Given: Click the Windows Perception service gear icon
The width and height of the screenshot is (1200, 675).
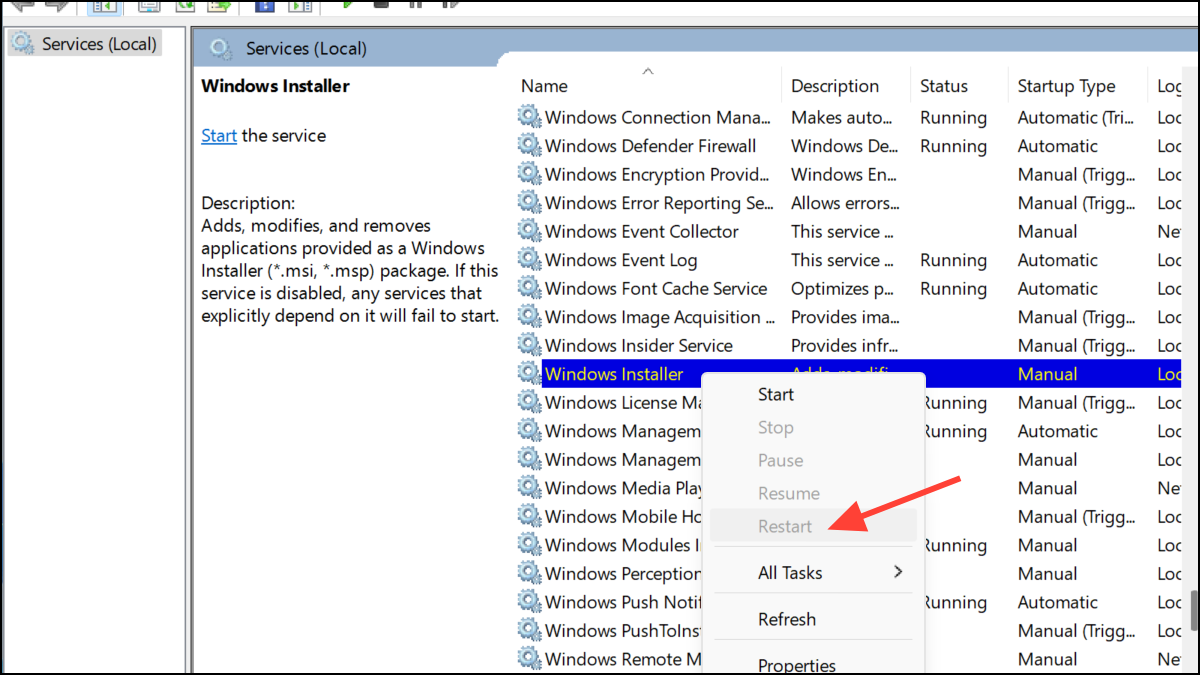Looking at the screenshot, I should 528,573.
